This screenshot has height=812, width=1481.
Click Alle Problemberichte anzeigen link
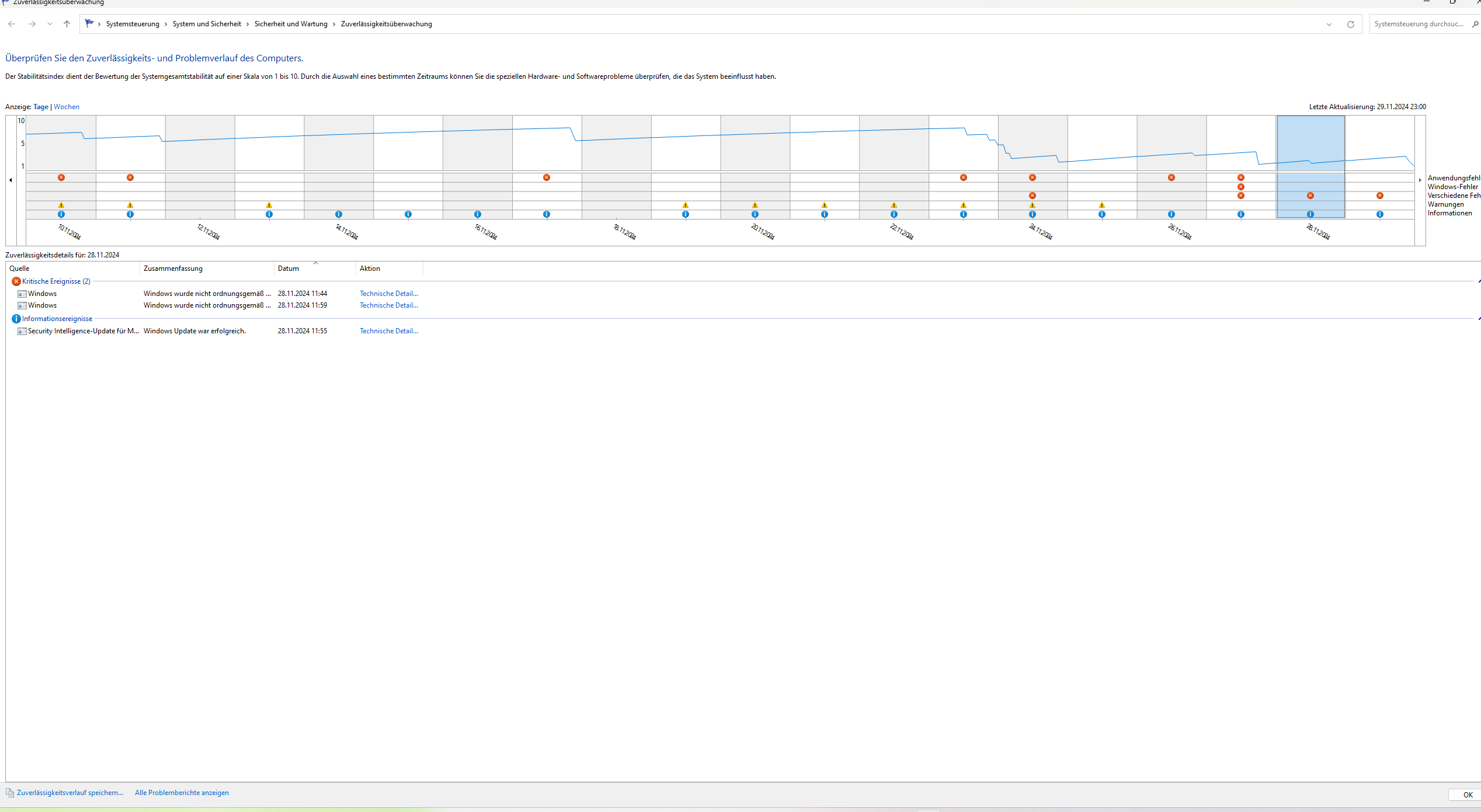point(182,793)
